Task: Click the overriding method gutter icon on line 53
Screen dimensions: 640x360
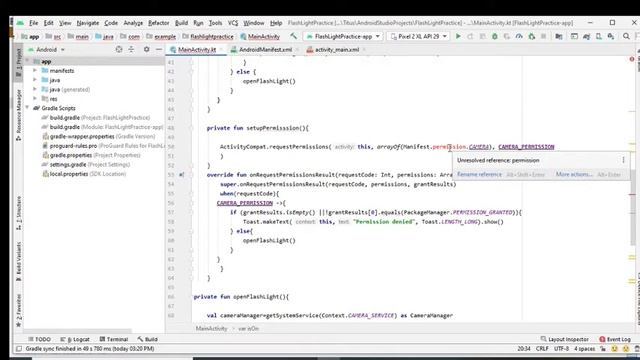Action: click(x=181, y=175)
